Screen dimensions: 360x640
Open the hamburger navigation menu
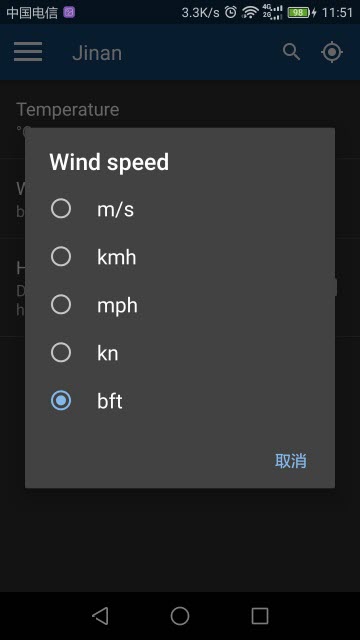click(28, 52)
